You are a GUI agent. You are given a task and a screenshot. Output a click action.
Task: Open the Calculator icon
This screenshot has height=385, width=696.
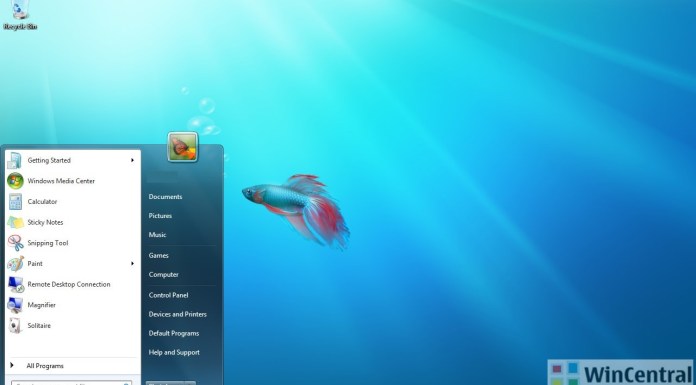15,202
